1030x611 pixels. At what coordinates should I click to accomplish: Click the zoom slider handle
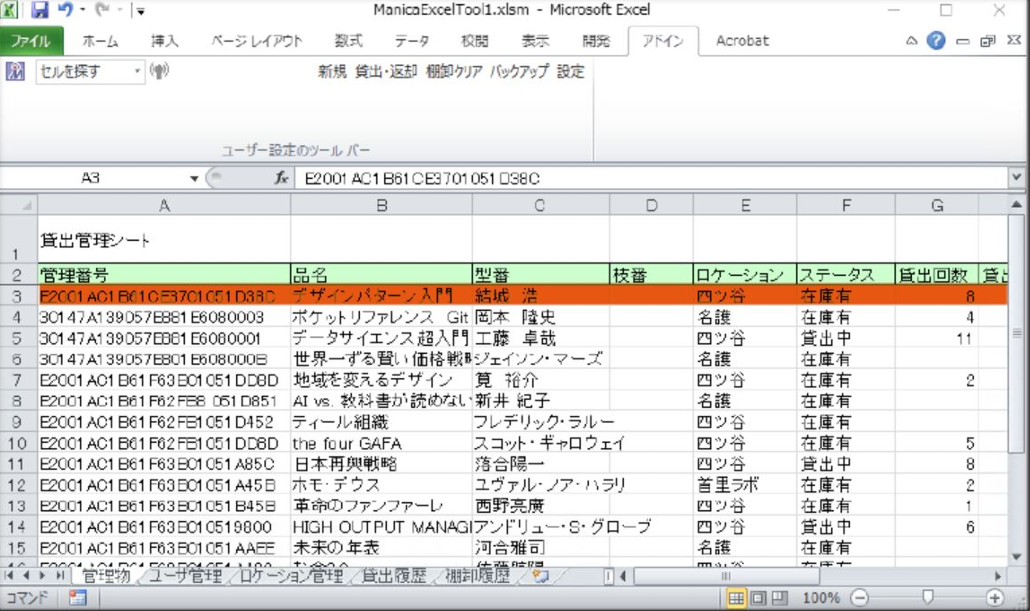[x=927, y=597]
